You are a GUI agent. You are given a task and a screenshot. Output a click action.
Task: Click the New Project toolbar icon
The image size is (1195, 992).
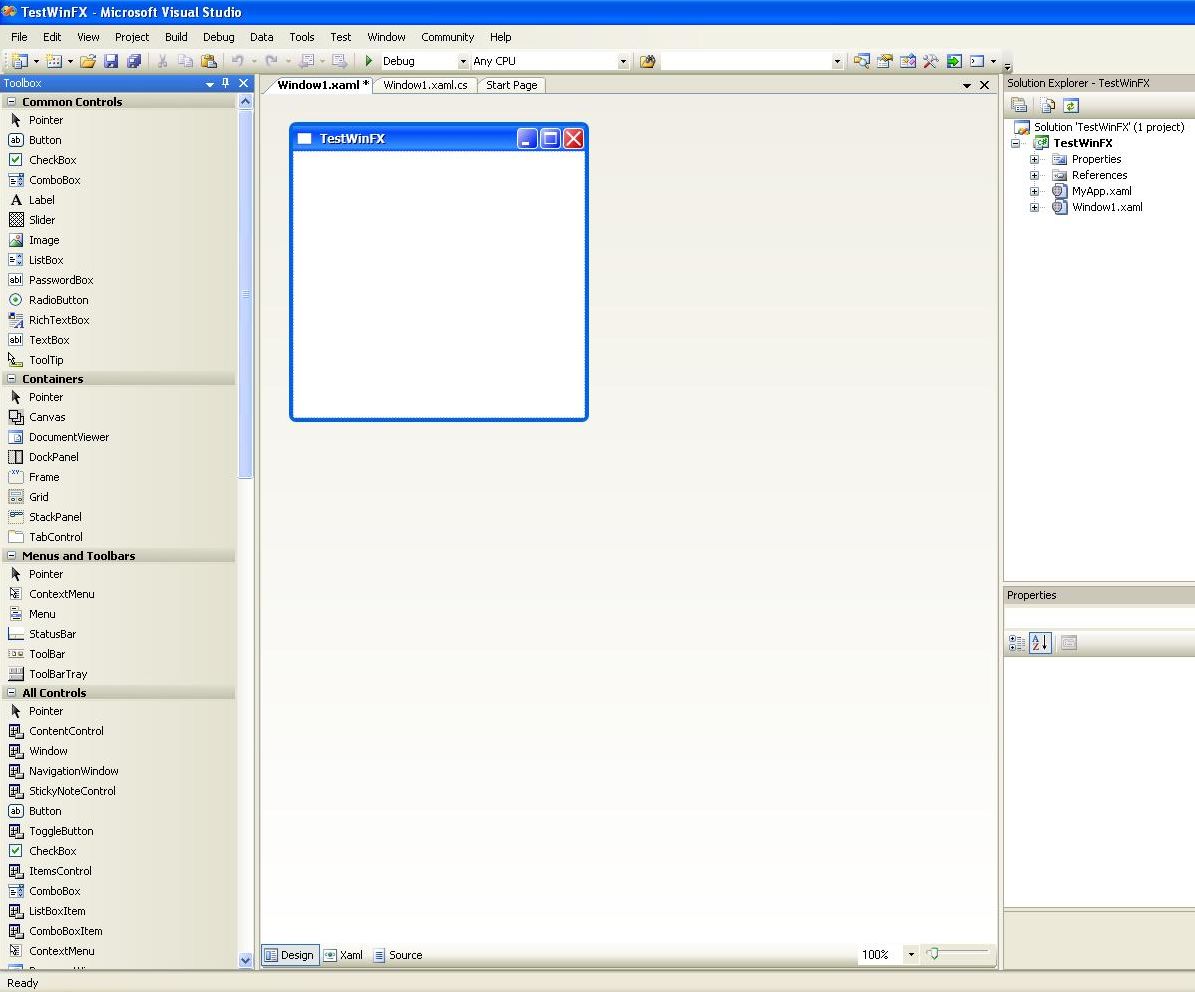click(x=20, y=61)
